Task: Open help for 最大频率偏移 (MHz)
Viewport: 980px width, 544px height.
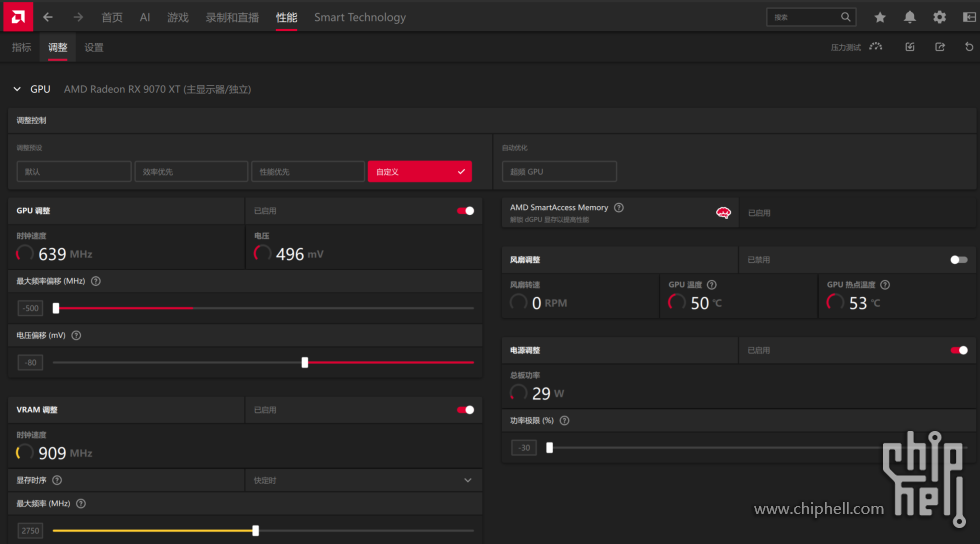Action: 96,281
